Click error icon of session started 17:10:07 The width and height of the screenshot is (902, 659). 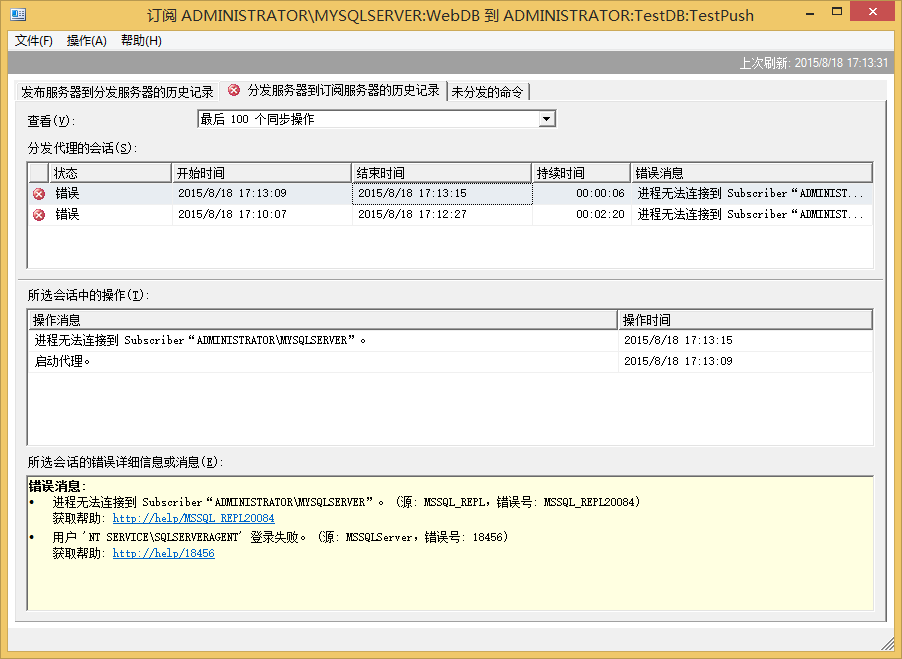click(39, 215)
